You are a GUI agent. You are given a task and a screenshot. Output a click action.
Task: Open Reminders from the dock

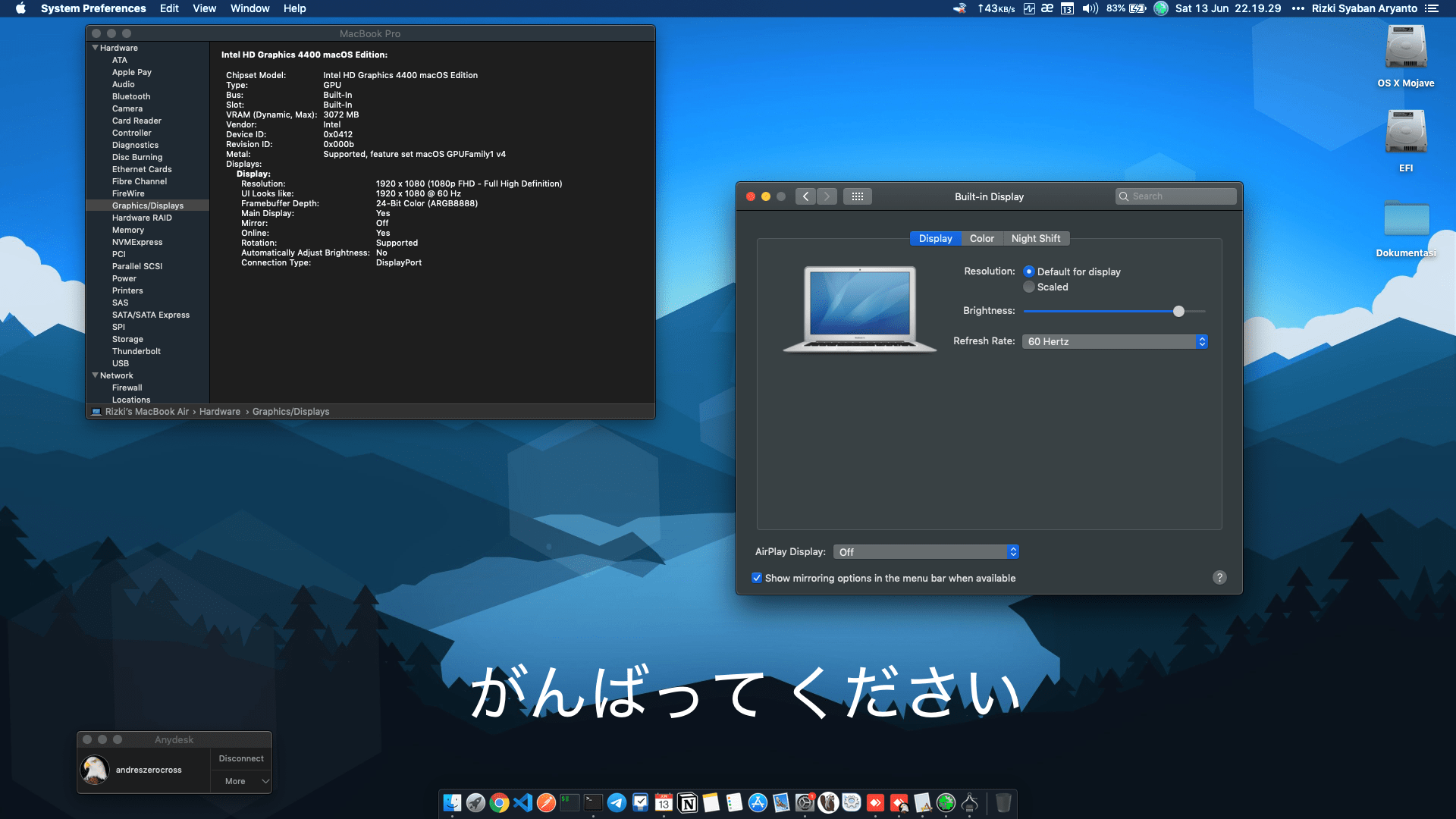click(x=734, y=802)
